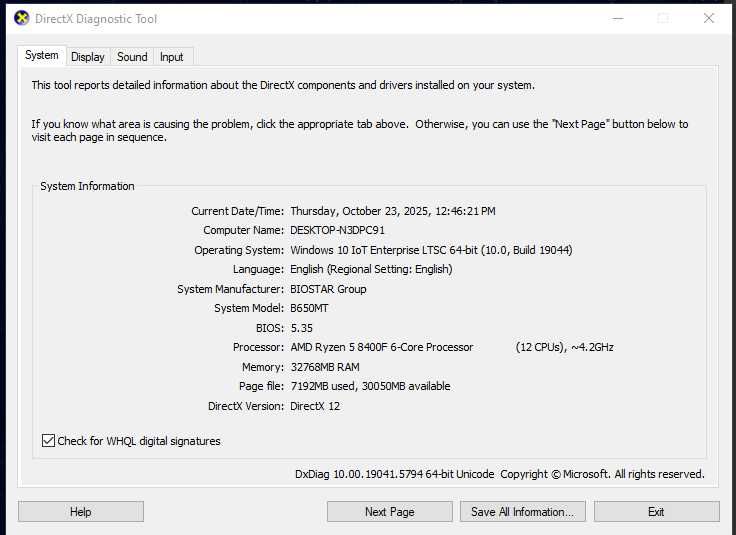The image size is (736, 535).
Task: Click the AMD Ryzen 5 processor entry
Action: click(382, 347)
